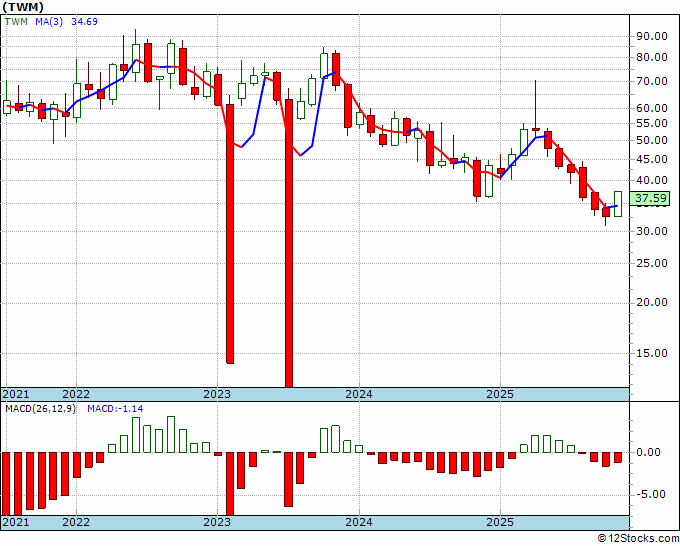The image size is (680, 546).
Task: Click the 15.00 price axis label
Action: tap(652, 353)
